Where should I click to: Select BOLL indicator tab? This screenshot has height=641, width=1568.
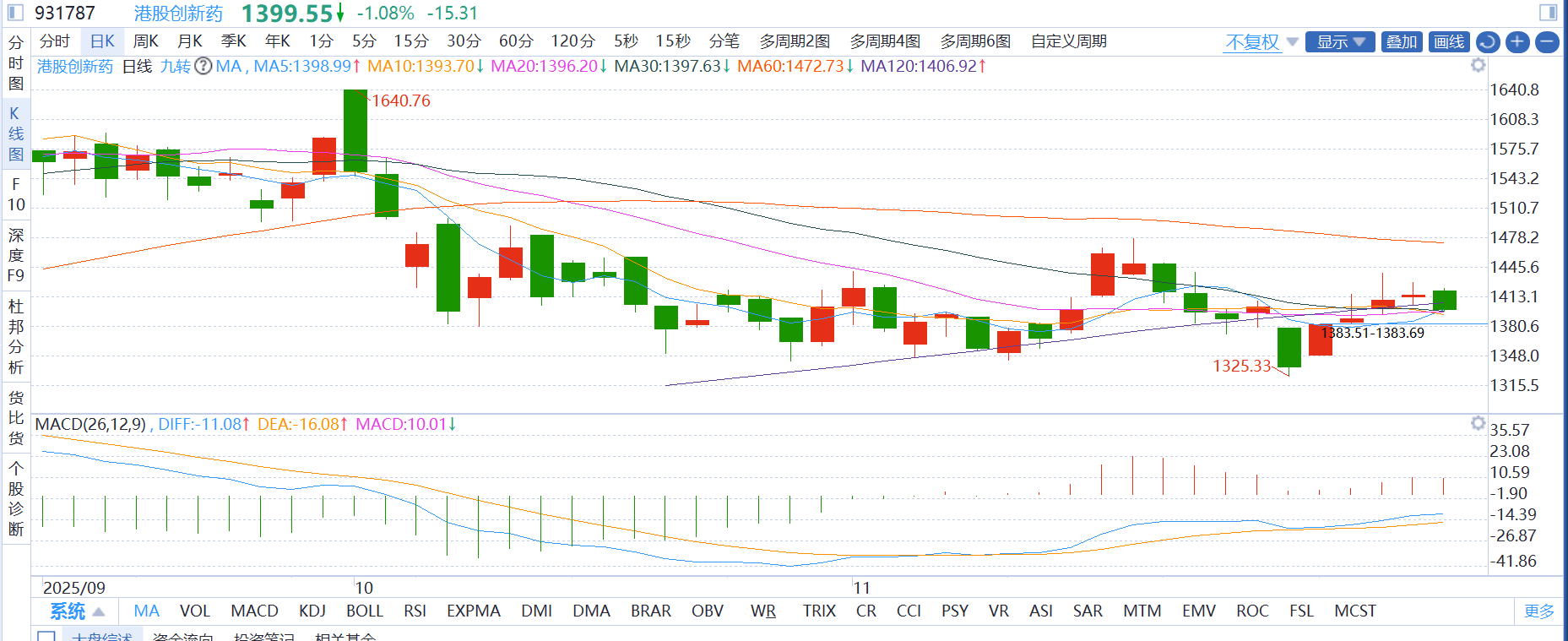click(365, 611)
